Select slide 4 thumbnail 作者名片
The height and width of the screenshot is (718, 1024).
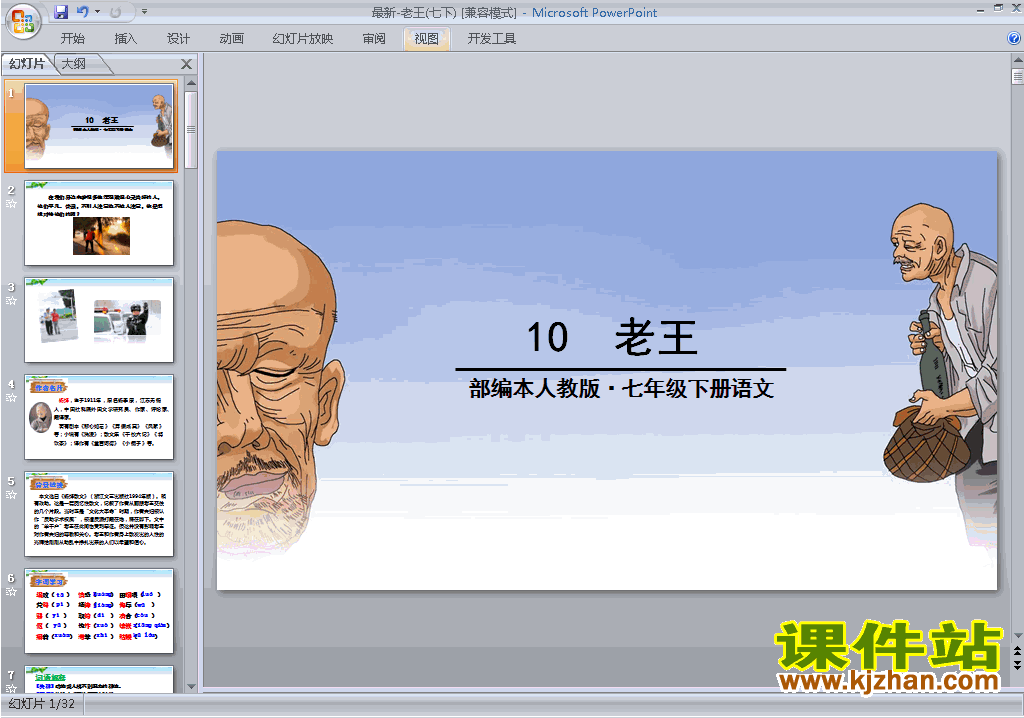[x=99, y=417]
